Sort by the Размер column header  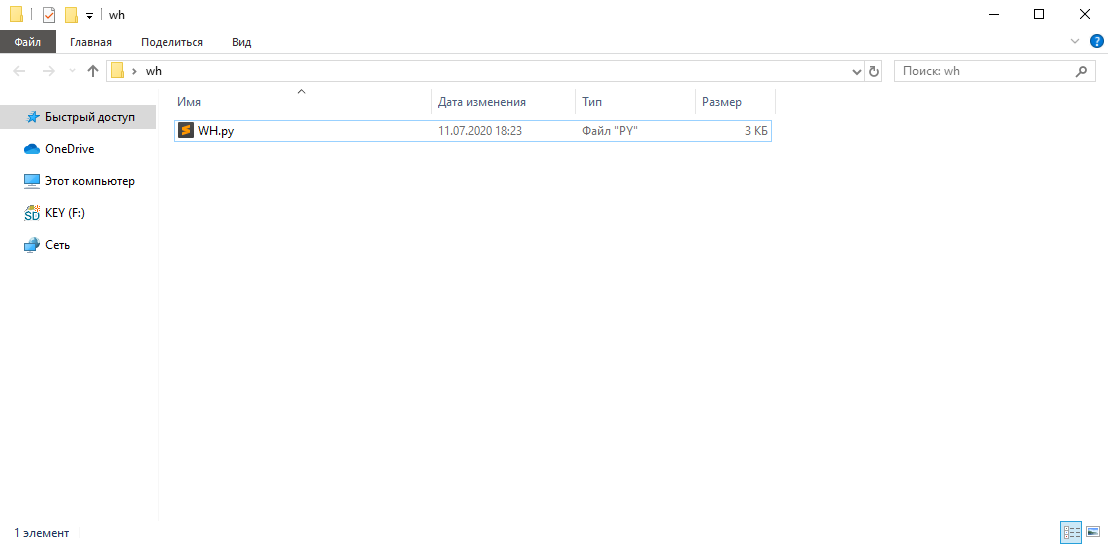click(735, 102)
